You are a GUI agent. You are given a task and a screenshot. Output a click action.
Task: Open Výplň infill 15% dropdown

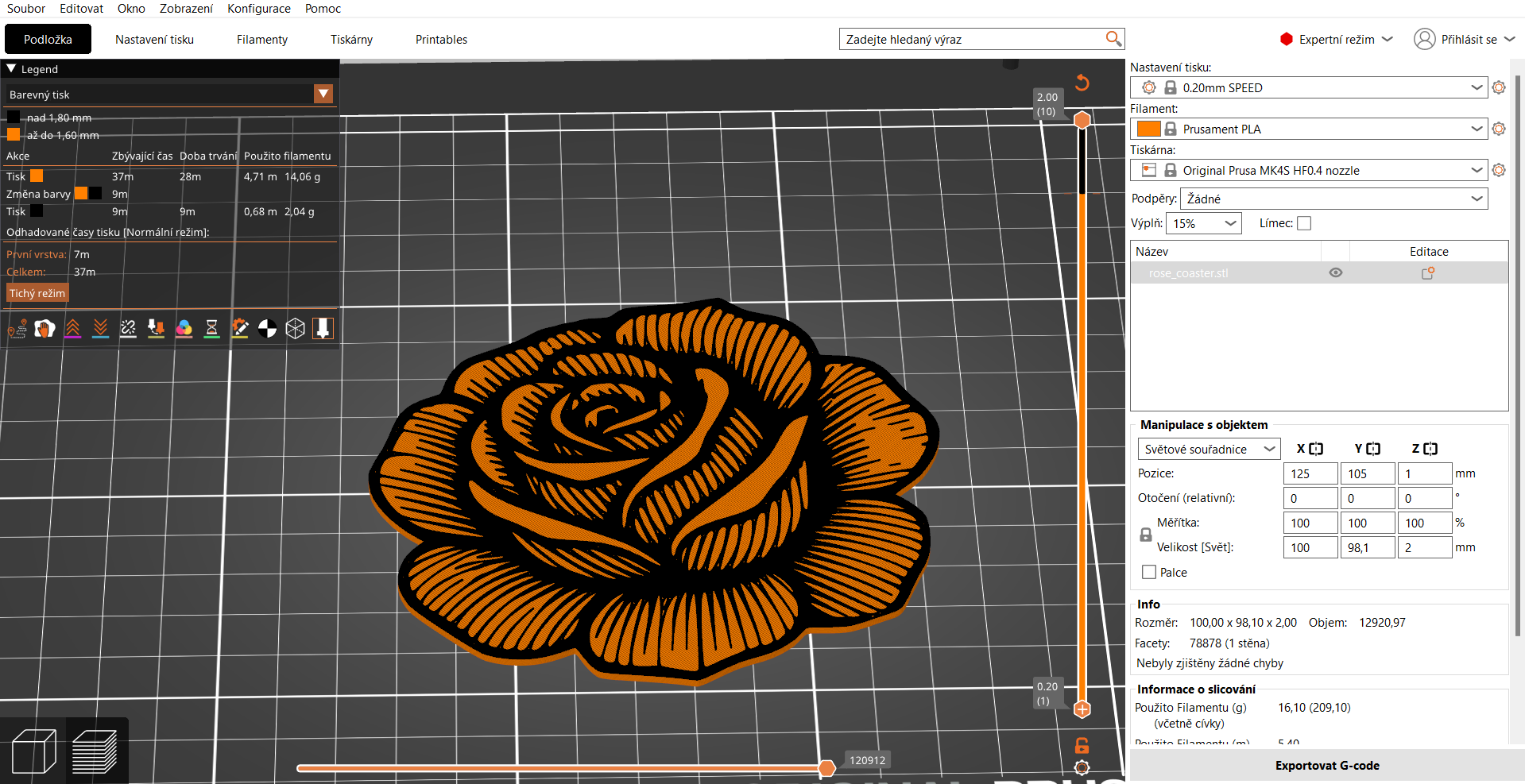point(1204,223)
